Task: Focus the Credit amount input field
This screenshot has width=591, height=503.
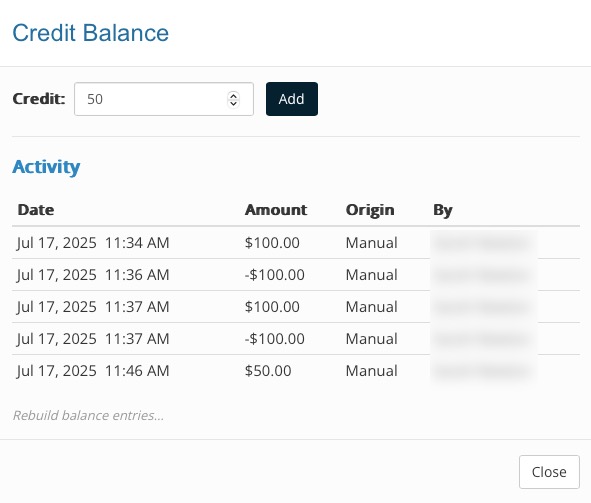Action: coord(164,99)
